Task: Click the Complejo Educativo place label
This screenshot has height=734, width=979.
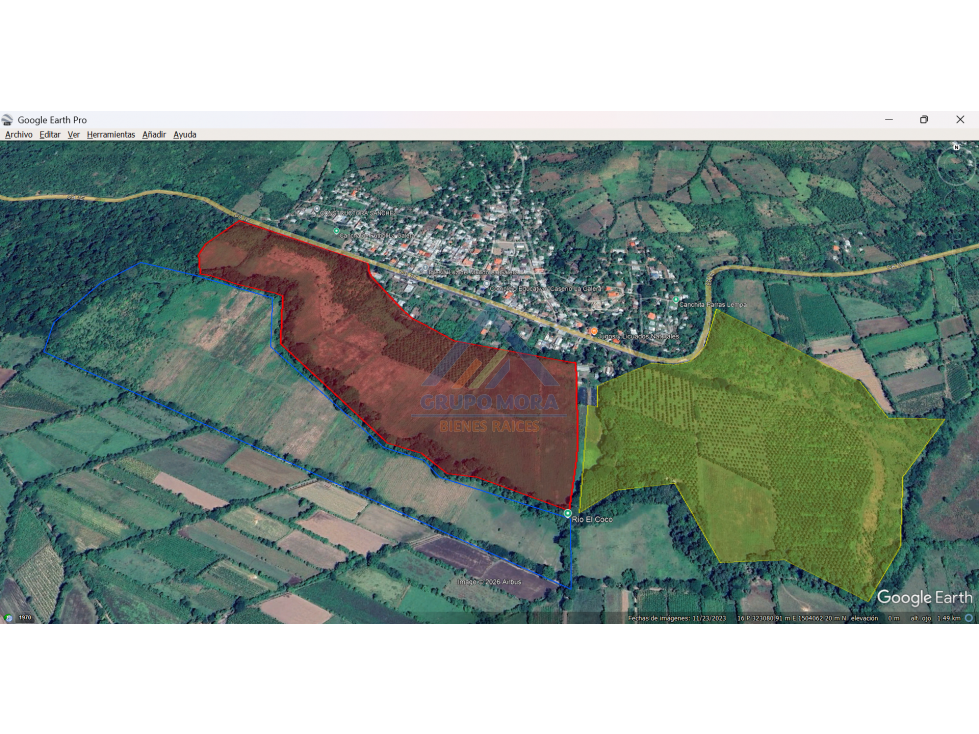Action: [x=547, y=289]
